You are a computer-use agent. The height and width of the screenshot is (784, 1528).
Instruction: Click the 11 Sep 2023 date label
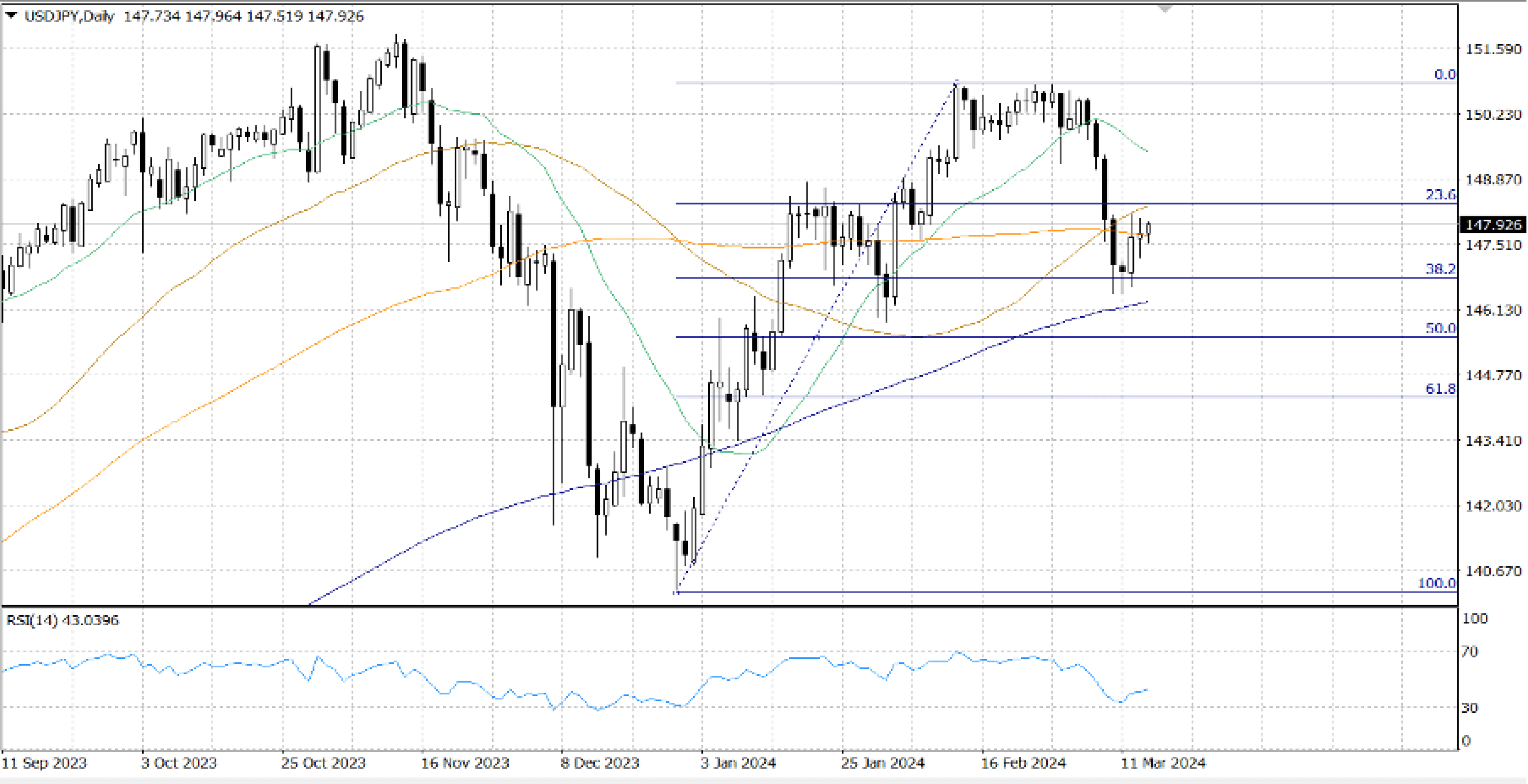pos(44,763)
